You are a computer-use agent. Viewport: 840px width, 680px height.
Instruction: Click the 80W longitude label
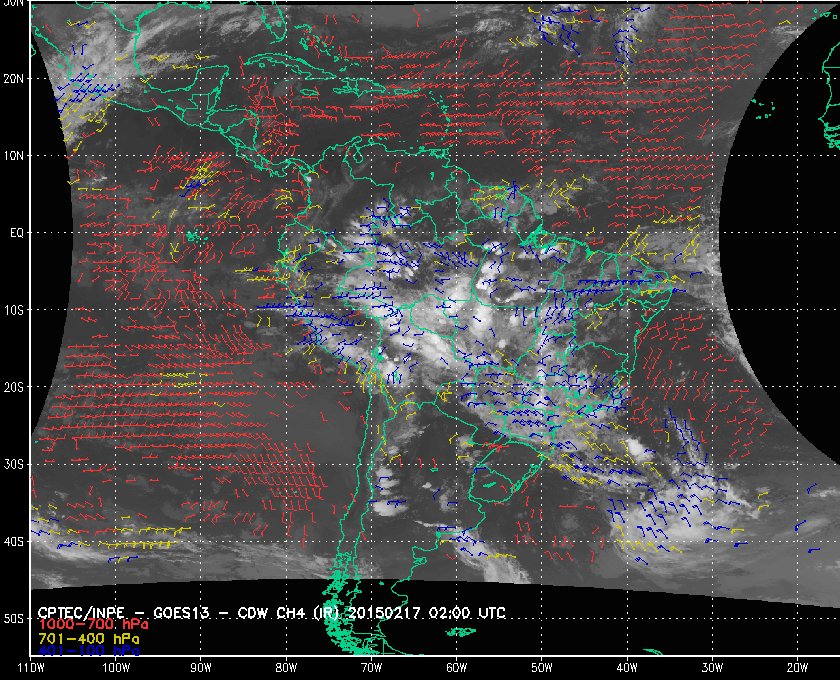pyautogui.click(x=286, y=668)
